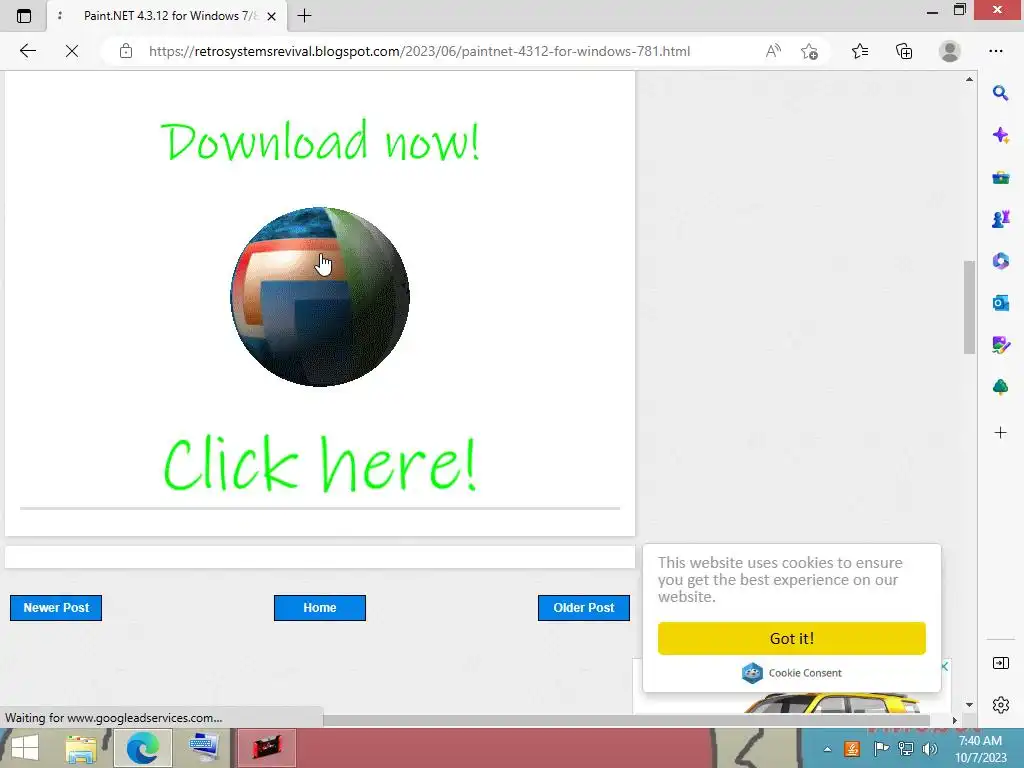Screen dimensions: 1024x768
Task: Click the scroll down arrow
Action: coord(969,705)
